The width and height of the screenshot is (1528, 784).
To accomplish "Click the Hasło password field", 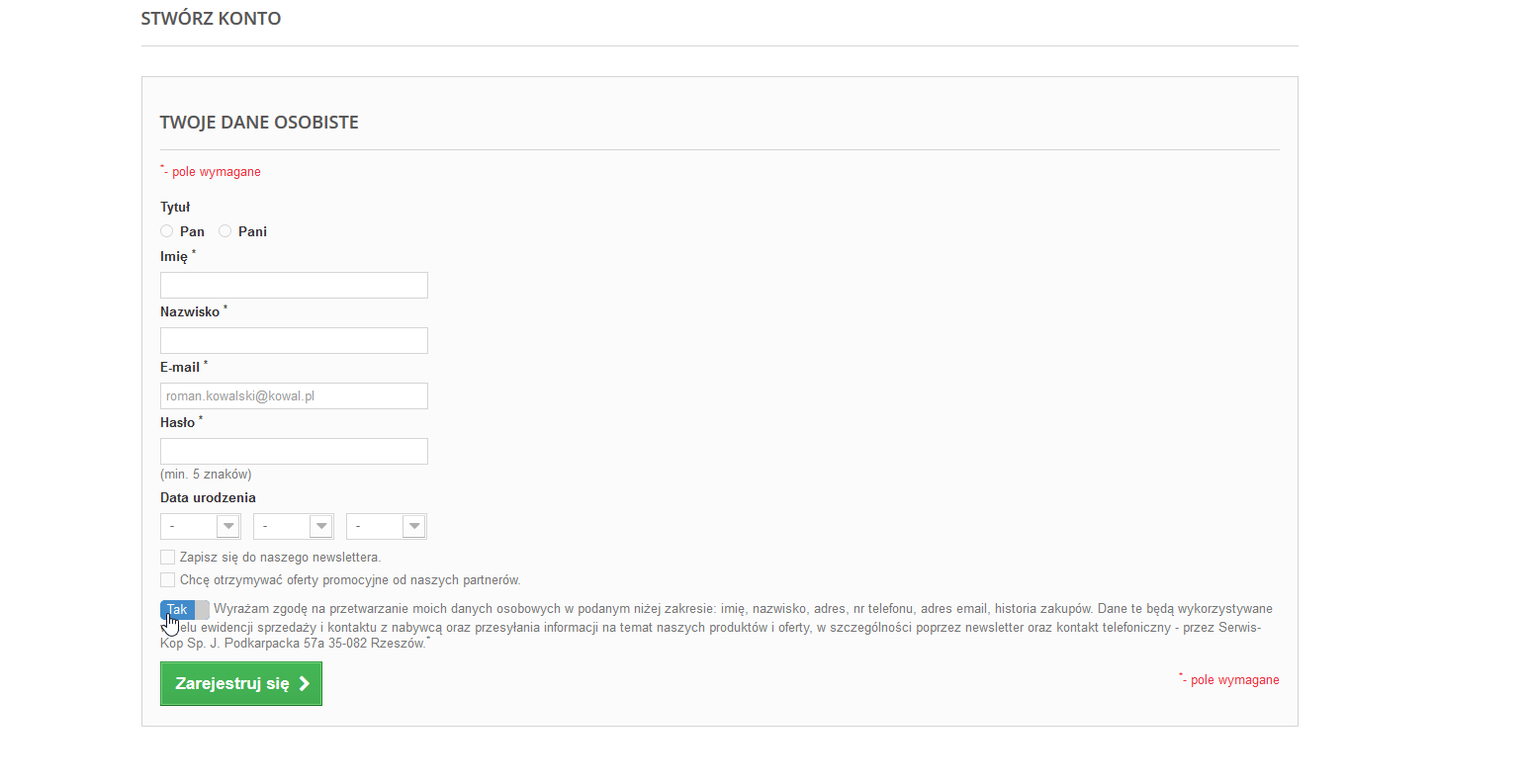I will pos(294,452).
